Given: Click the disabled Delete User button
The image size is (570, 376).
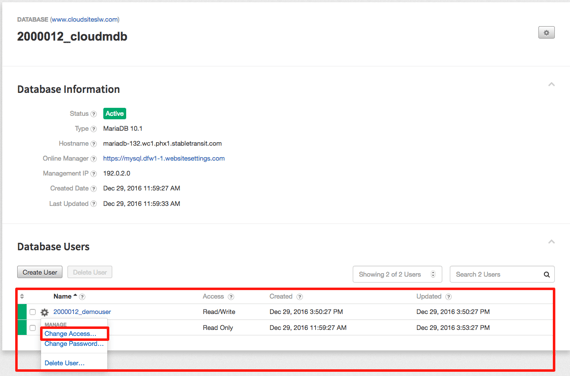Looking at the screenshot, I should [90, 272].
